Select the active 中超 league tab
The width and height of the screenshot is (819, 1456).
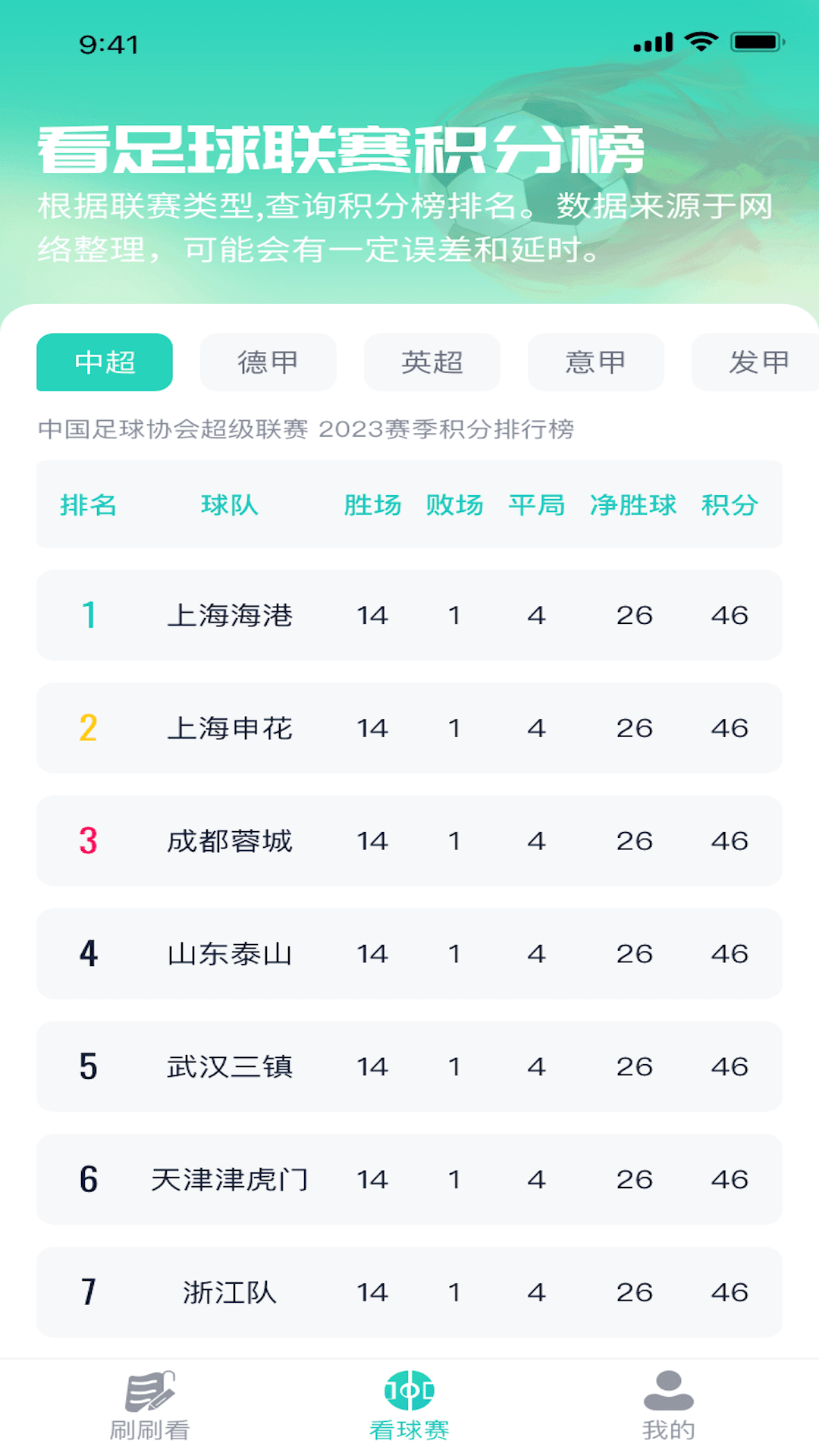click(x=104, y=362)
